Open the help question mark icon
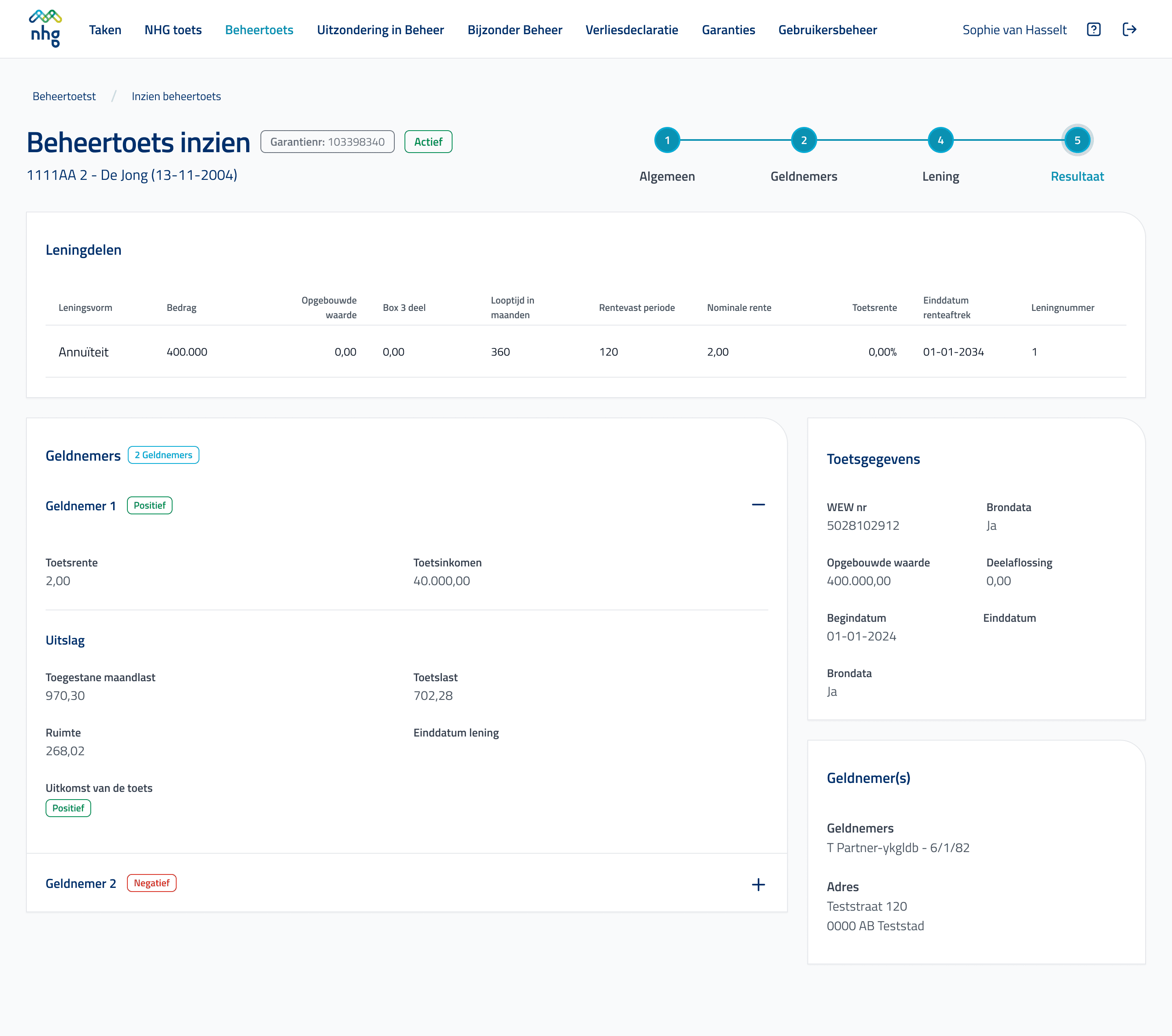 point(1093,30)
